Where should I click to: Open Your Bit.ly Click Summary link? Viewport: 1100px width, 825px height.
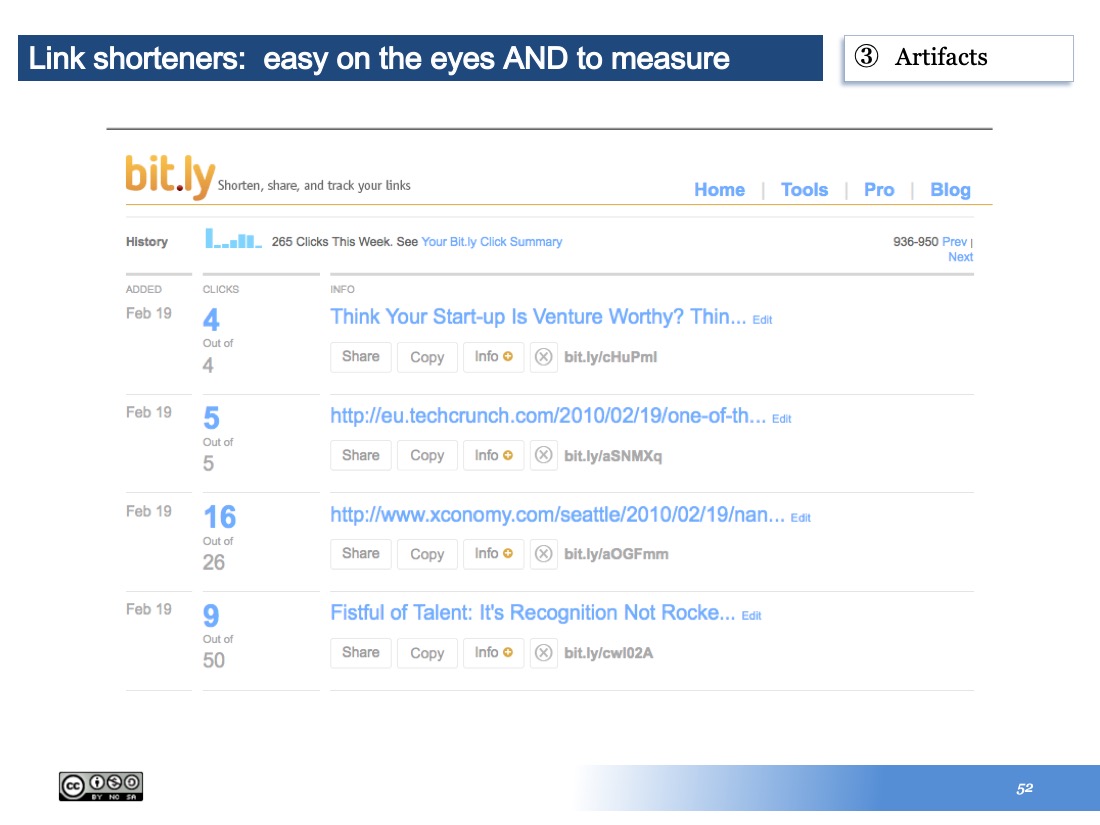492,242
